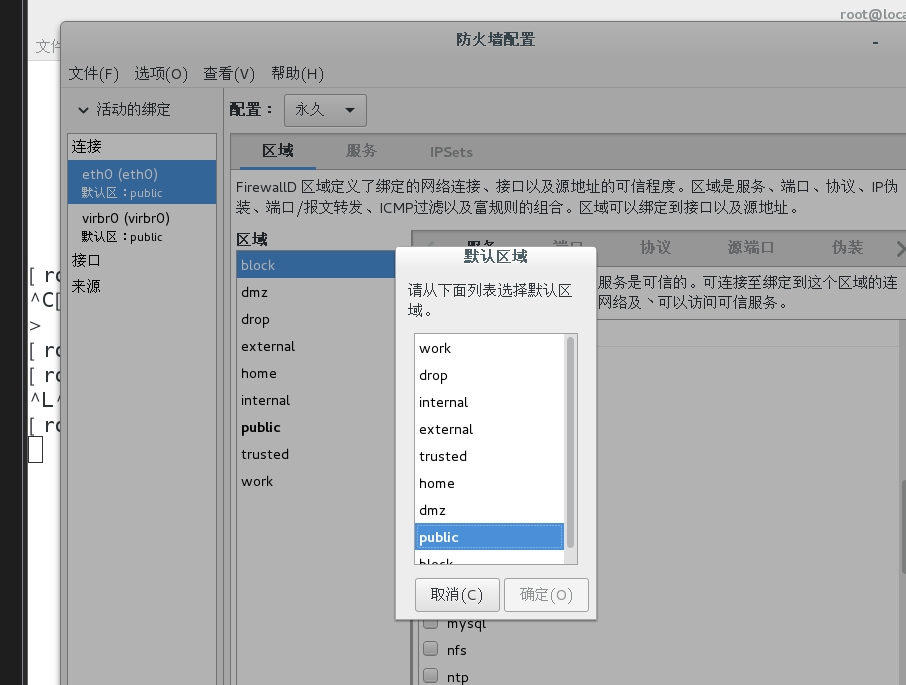This screenshot has height=685, width=906.
Task: Switch to the 伪装 sub-tab
Action: (x=848, y=248)
